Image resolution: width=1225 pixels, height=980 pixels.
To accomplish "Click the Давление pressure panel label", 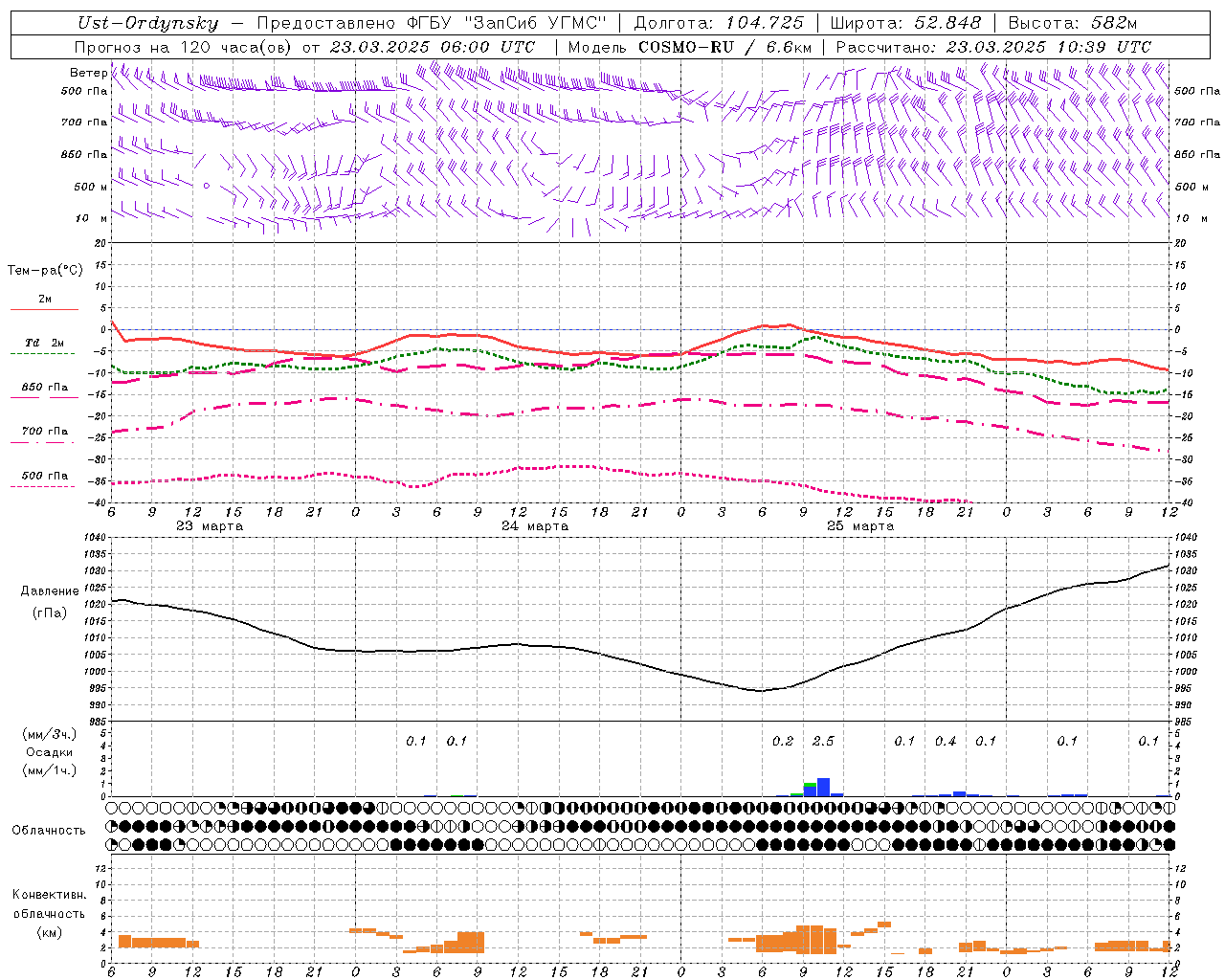I will point(50,591).
